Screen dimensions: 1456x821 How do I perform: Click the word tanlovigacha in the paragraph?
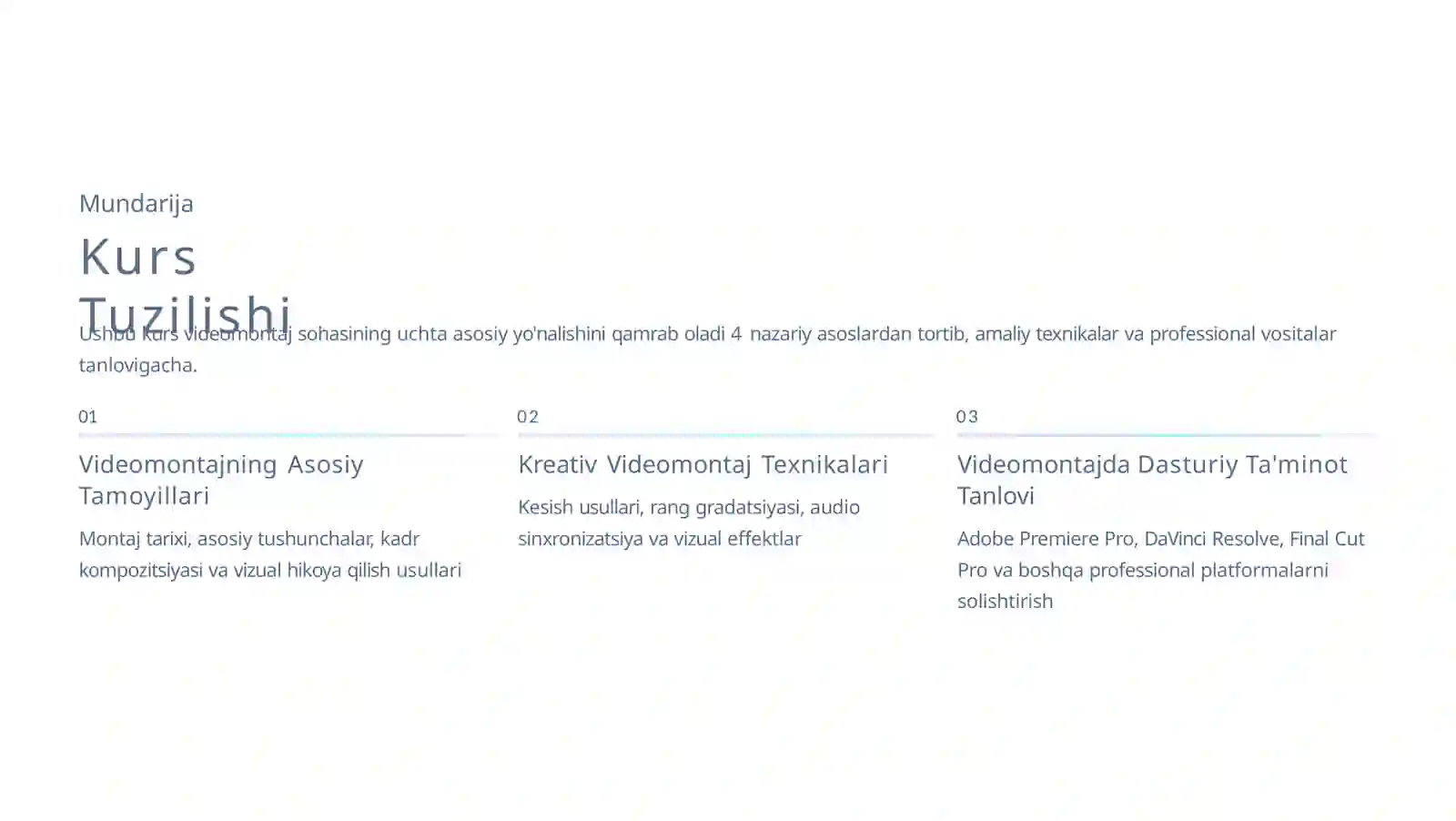[137, 365]
